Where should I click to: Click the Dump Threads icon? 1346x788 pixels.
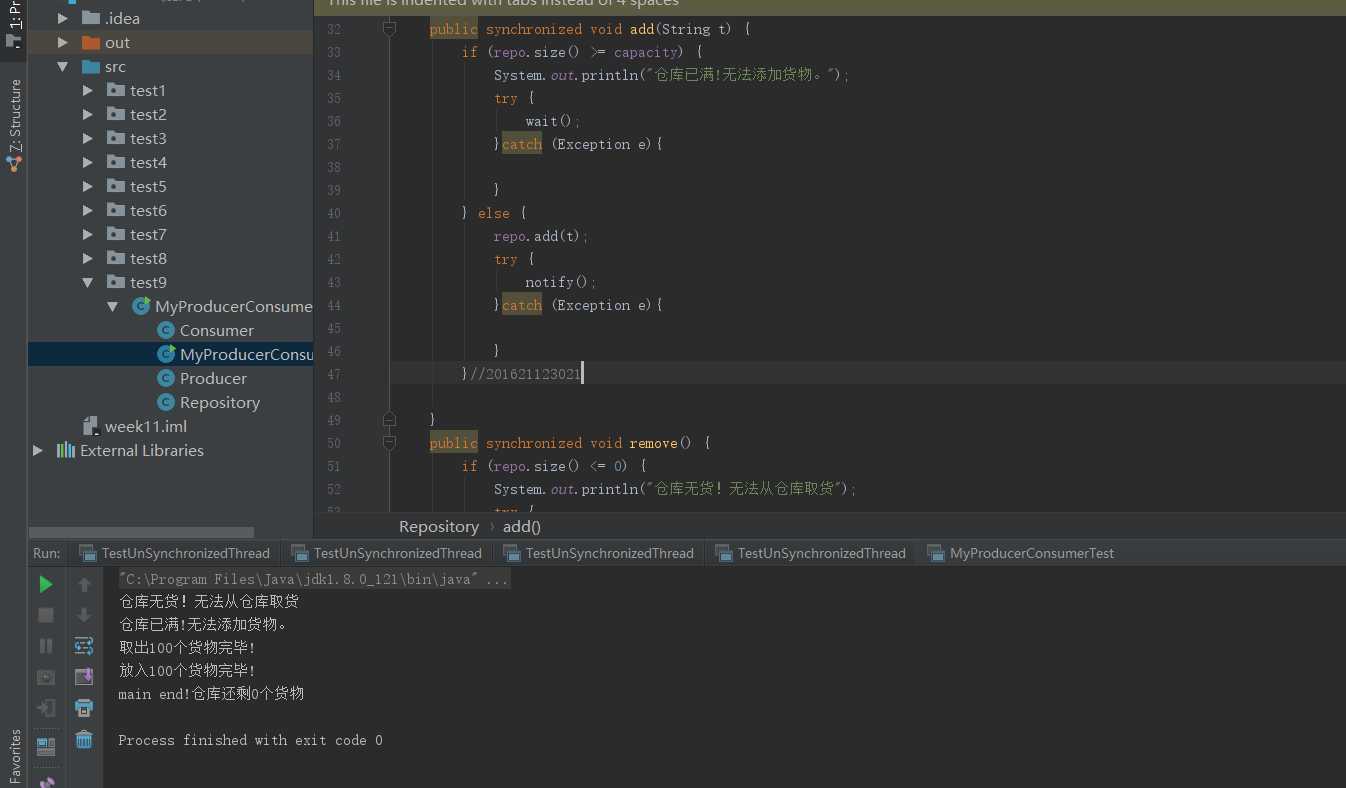coord(45,677)
